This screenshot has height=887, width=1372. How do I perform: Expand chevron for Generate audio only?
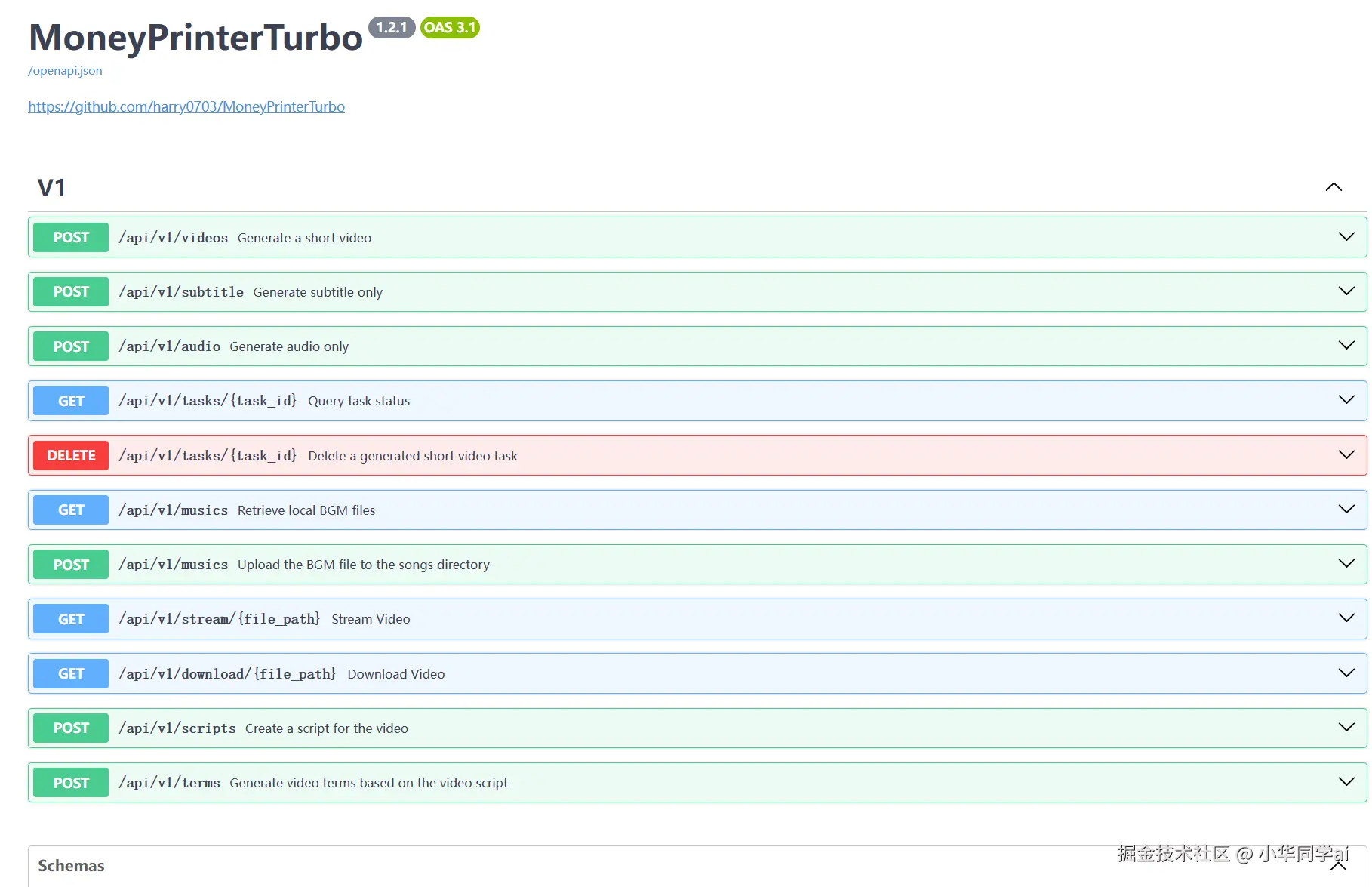pyautogui.click(x=1346, y=345)
